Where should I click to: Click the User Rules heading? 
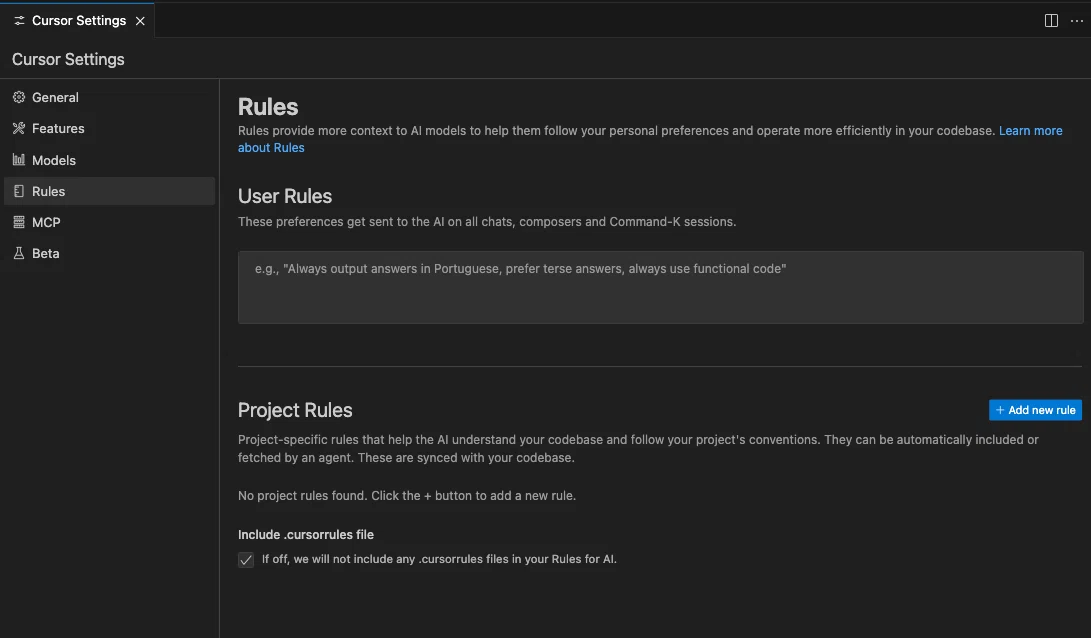pos(285,196)
